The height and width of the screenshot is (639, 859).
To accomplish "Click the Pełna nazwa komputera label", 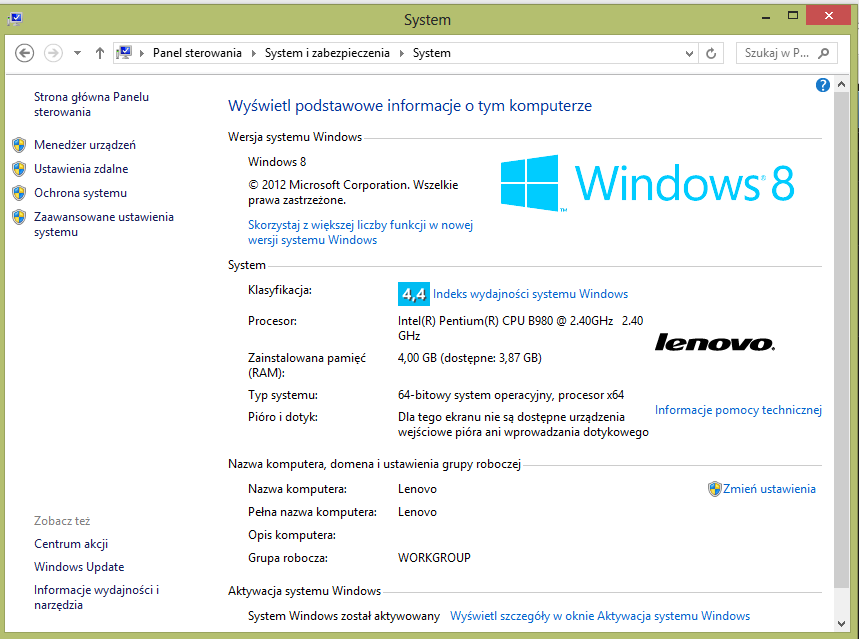I will [312, 512].
